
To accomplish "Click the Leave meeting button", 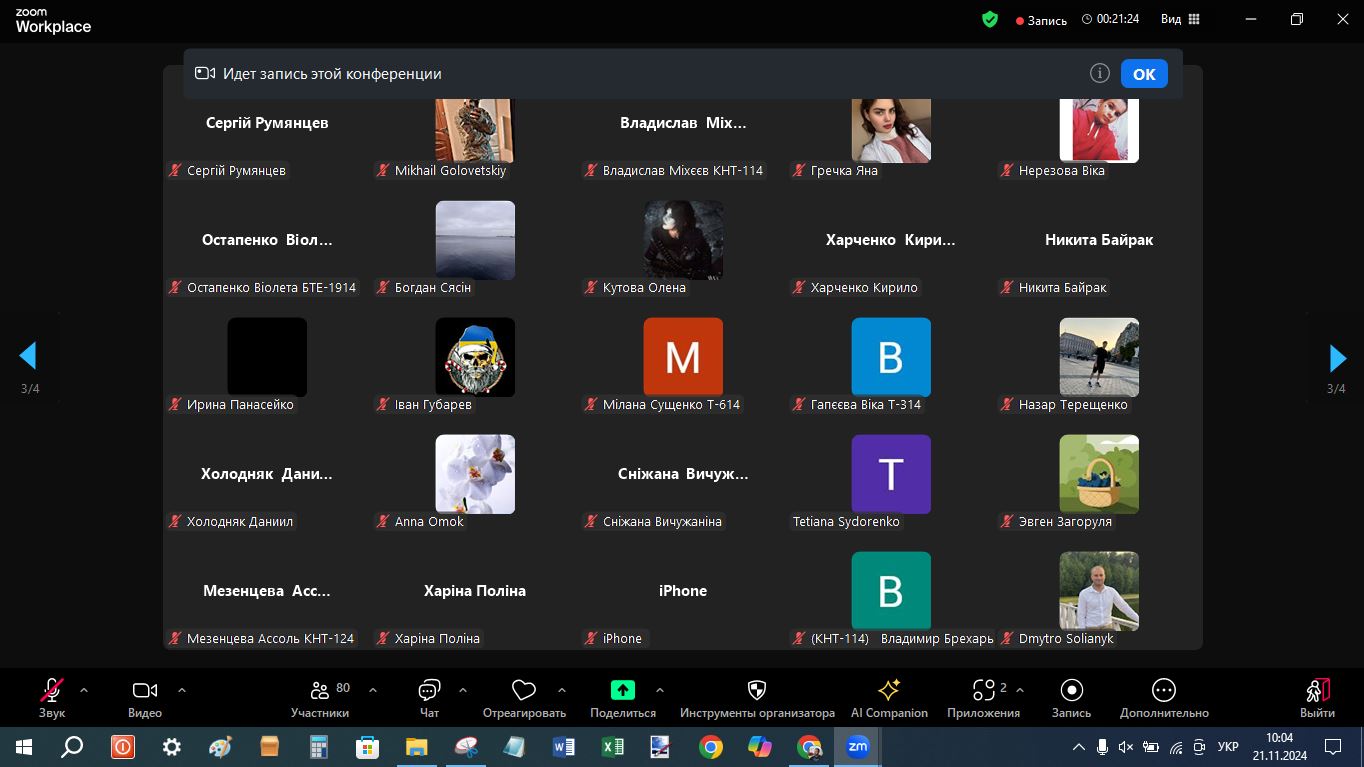I will (x=1317, y=691).
